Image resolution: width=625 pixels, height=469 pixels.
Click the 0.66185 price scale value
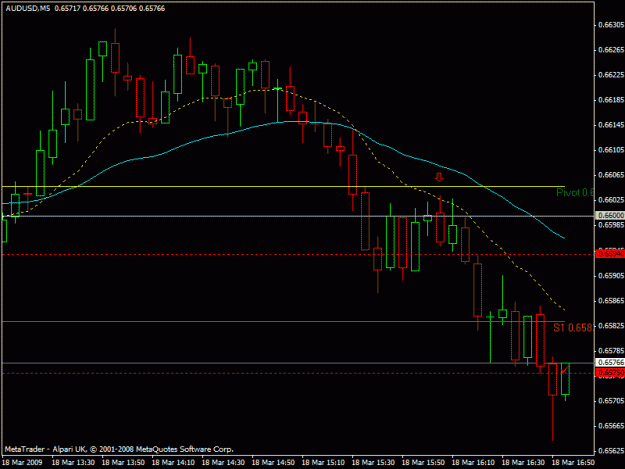[x=611, y=100]
